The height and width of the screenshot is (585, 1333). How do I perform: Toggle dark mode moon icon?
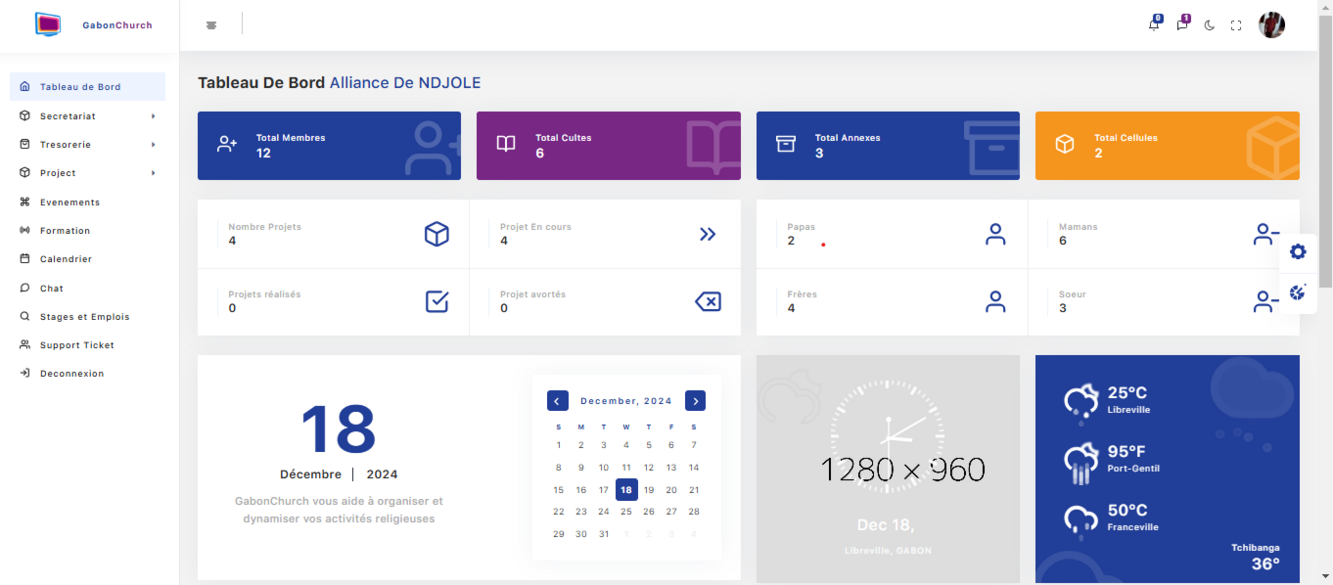[x=1209, y=26]
